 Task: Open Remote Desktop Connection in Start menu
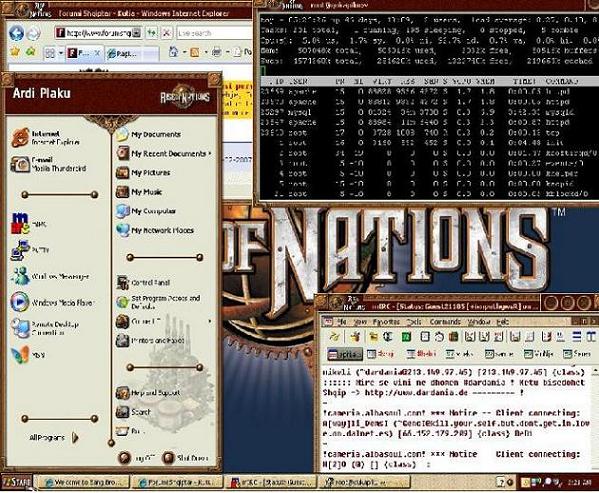[45, 328]
